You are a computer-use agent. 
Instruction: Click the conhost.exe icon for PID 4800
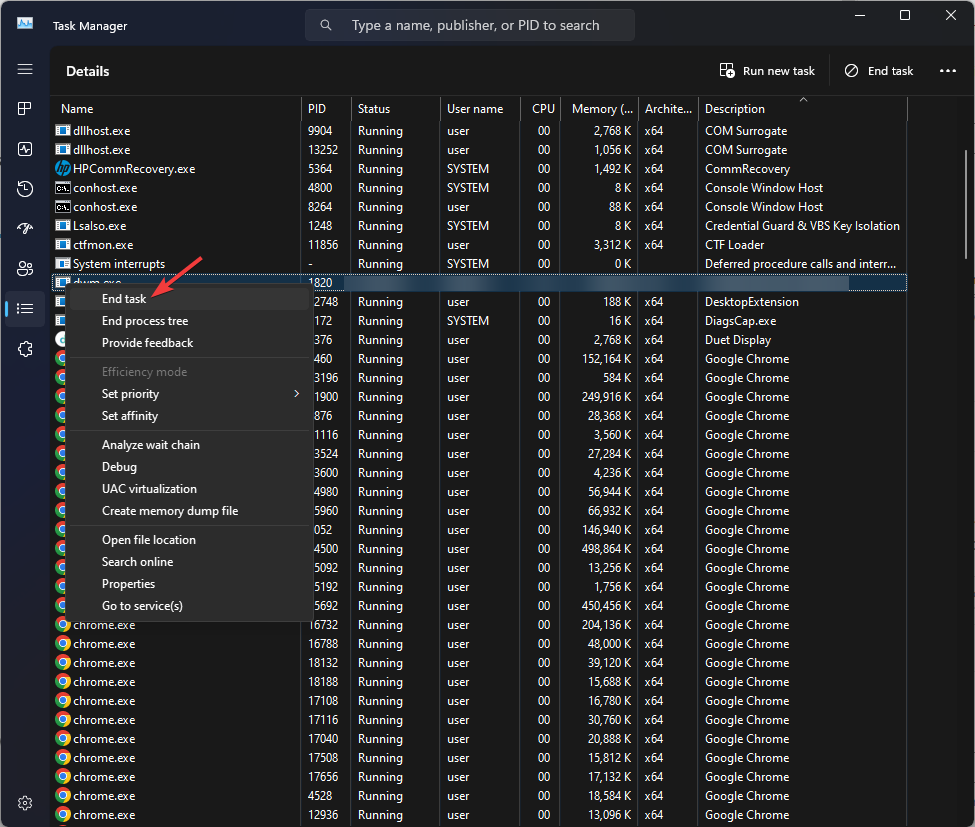click(63, 188)
